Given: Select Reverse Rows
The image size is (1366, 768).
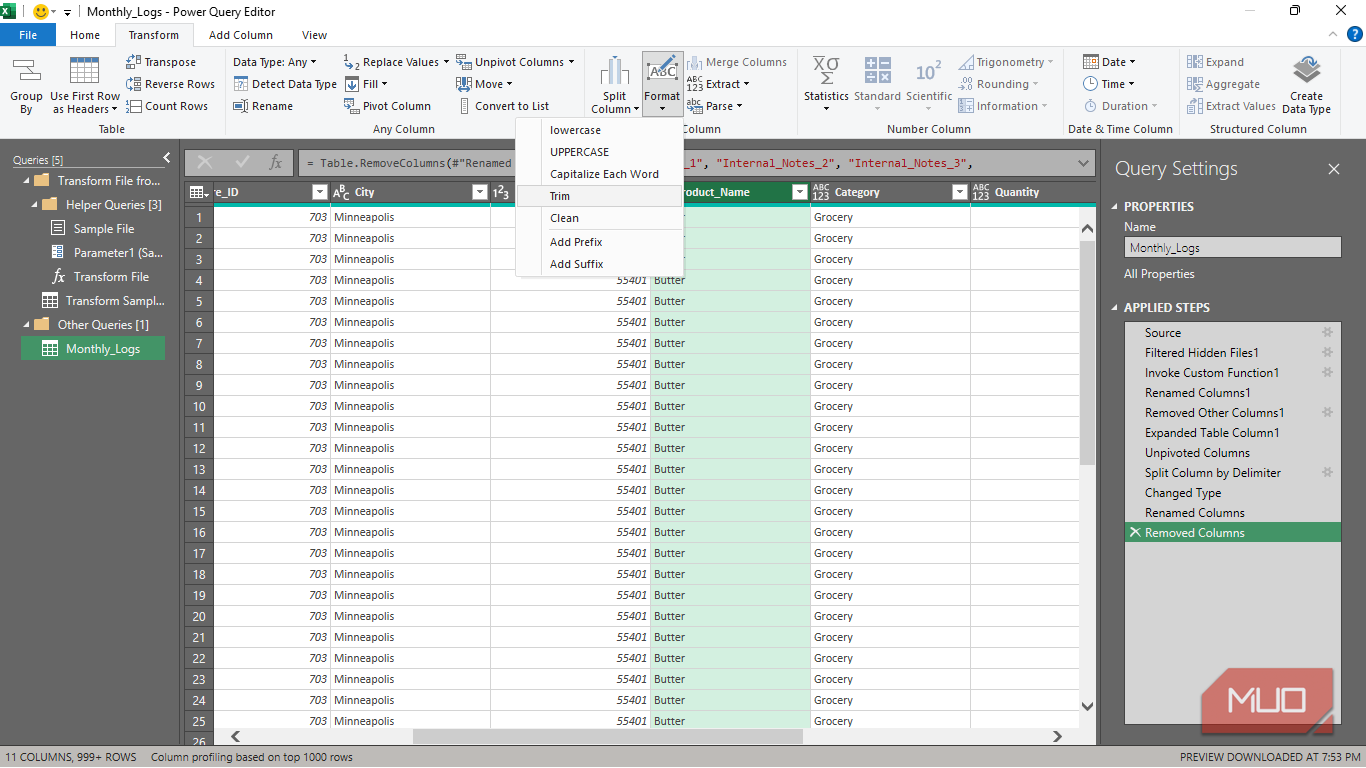Looking at the screenshot, I should 170,84.
